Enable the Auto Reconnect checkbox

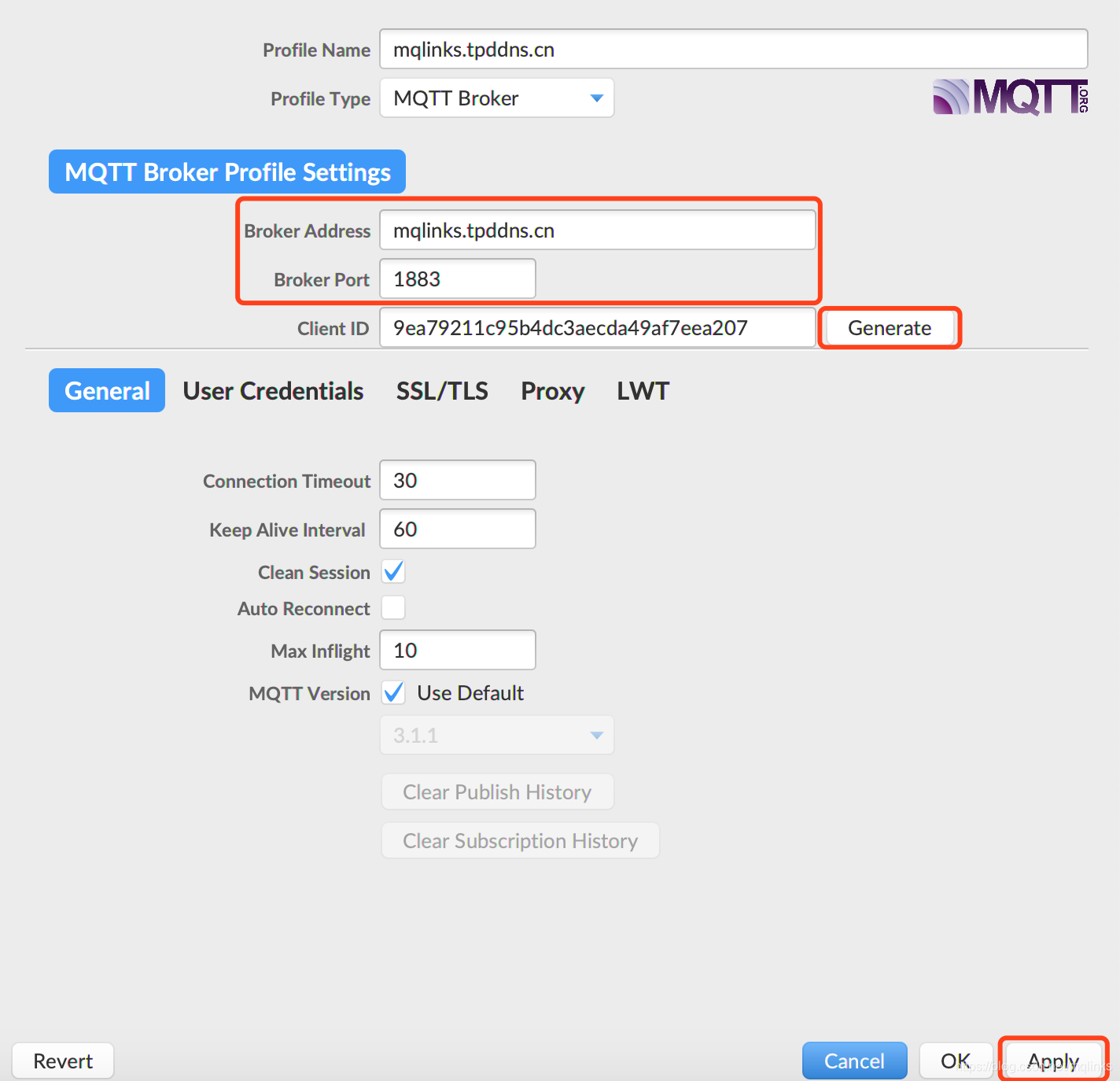393,608
